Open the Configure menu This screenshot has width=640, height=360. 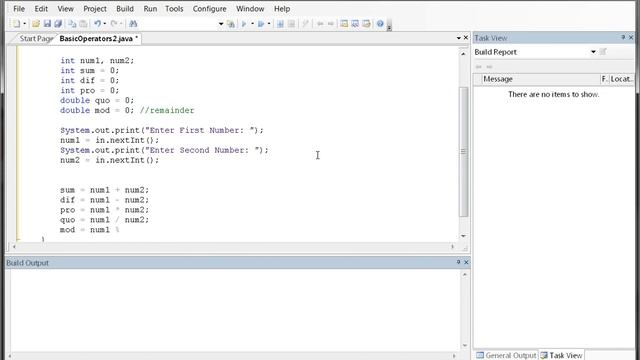click(x=209, y=9)
